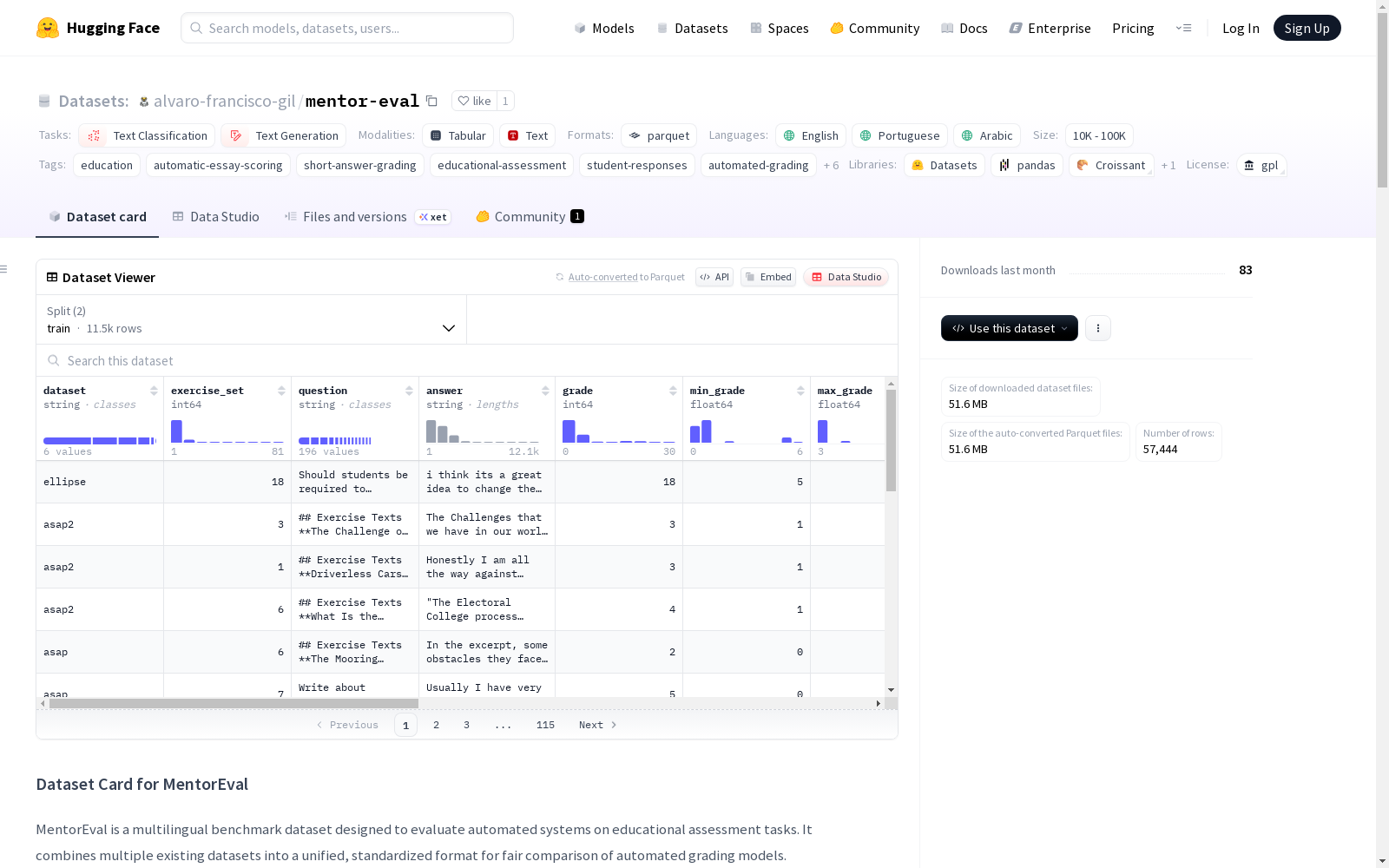Image resolution: width=1389 pixels, height=868 pixels.
Task: Click the Sign Up button
Action: click(1307, 28)
